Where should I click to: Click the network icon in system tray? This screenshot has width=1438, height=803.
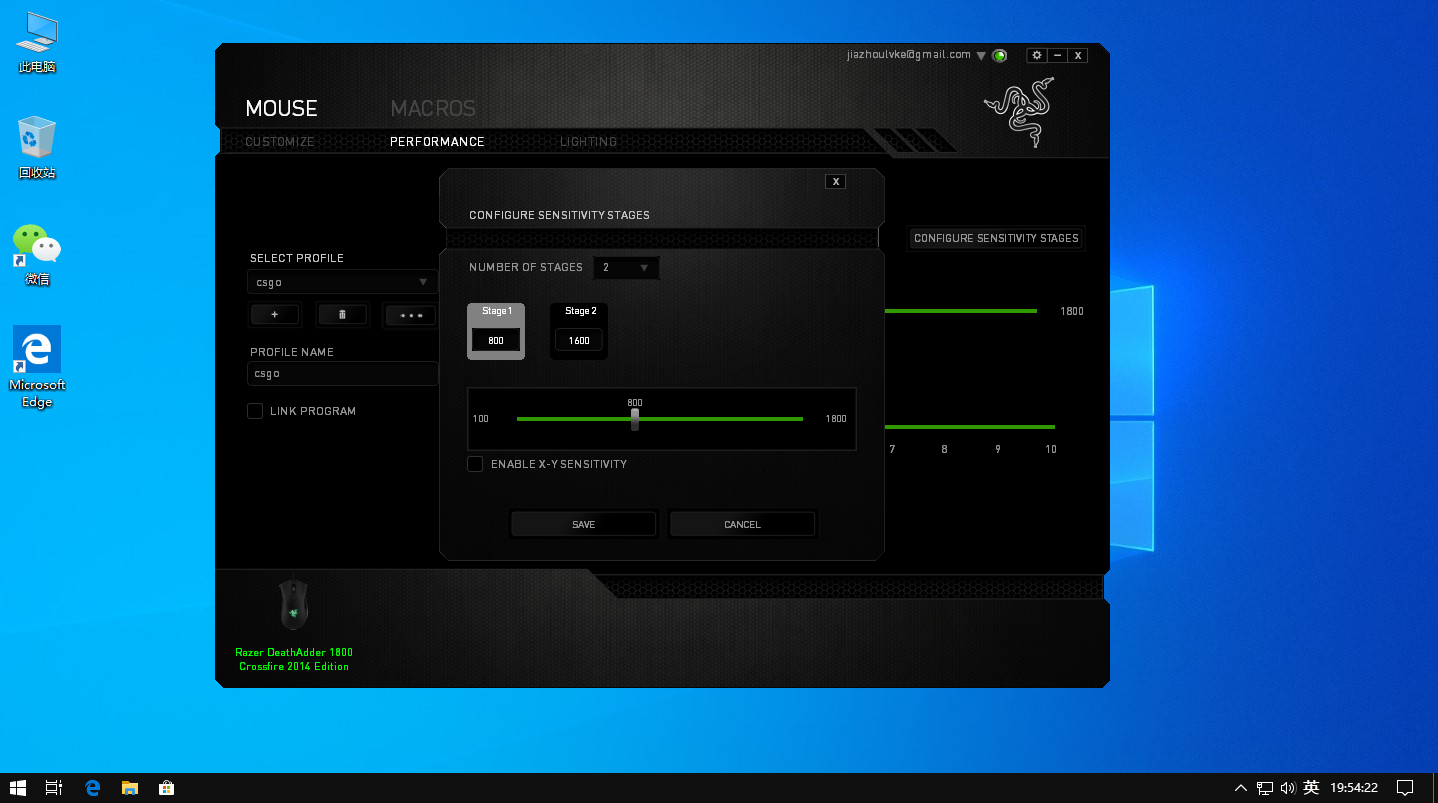(x=1265, y=788)
